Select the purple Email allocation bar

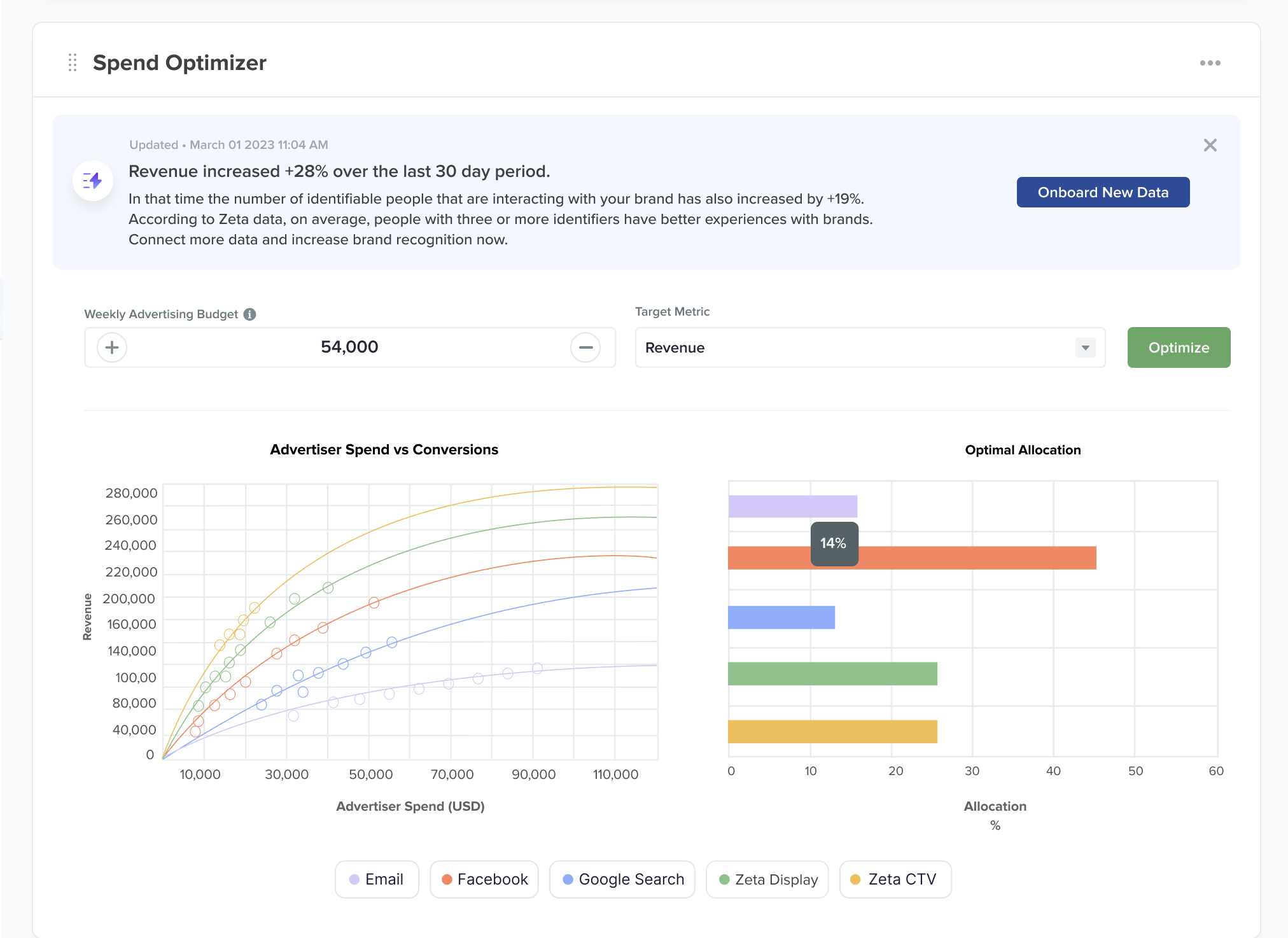(792, 507)
